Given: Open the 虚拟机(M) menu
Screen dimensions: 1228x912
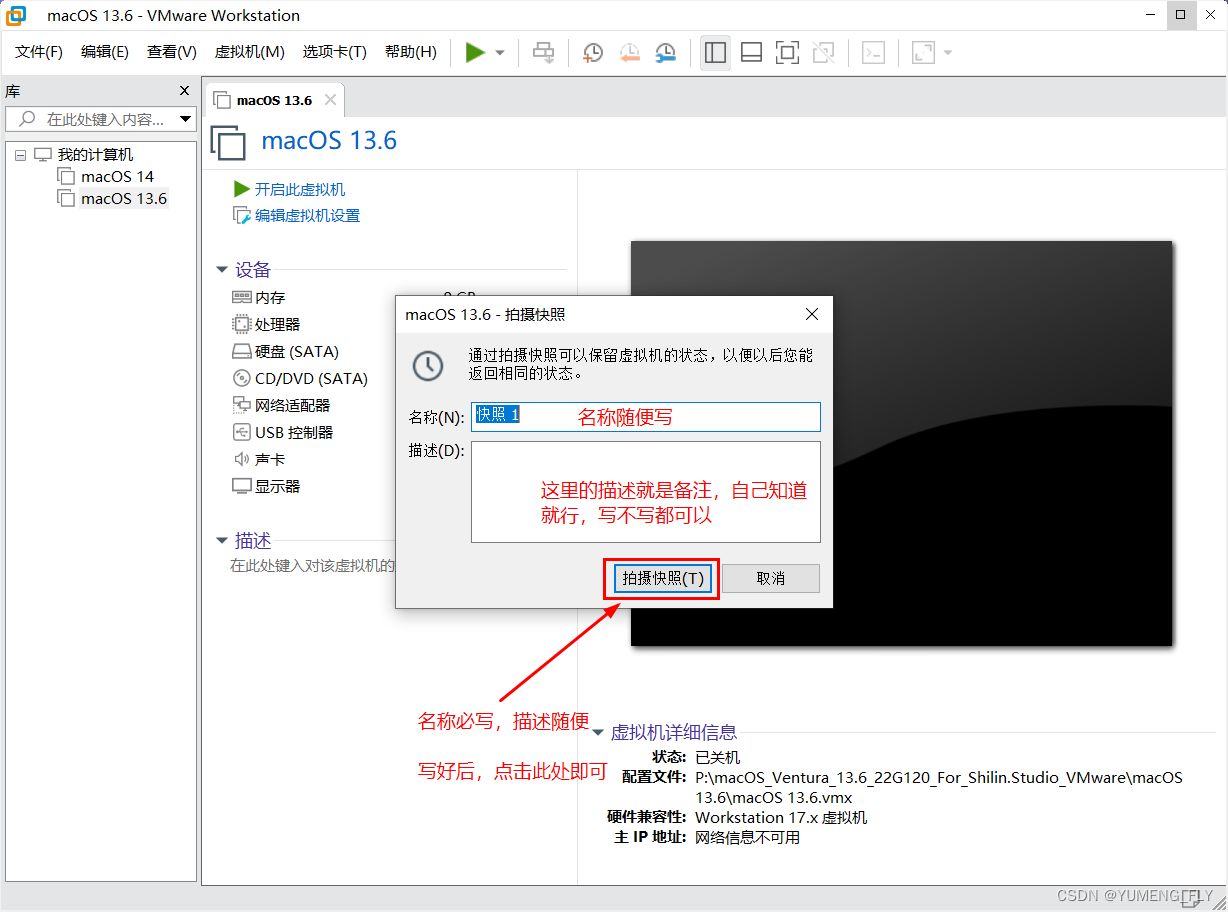Looking at the screenshot, I should click(249, 52).
